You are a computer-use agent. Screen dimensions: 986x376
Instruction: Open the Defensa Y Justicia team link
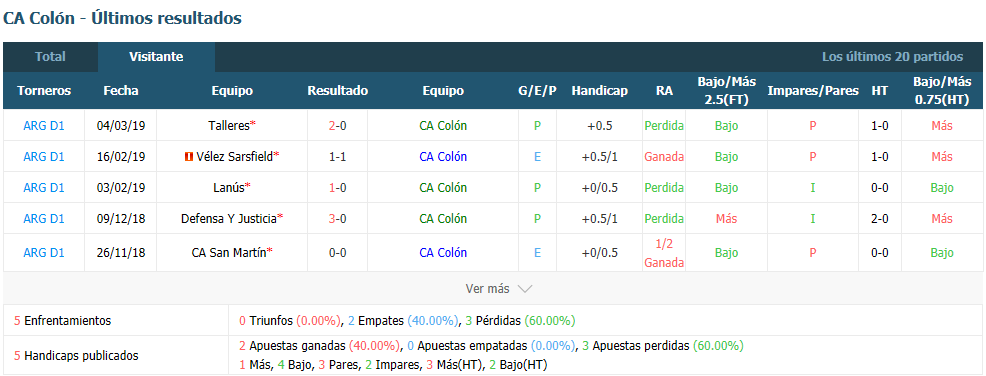pyautogui.click(x=229, y=219)
